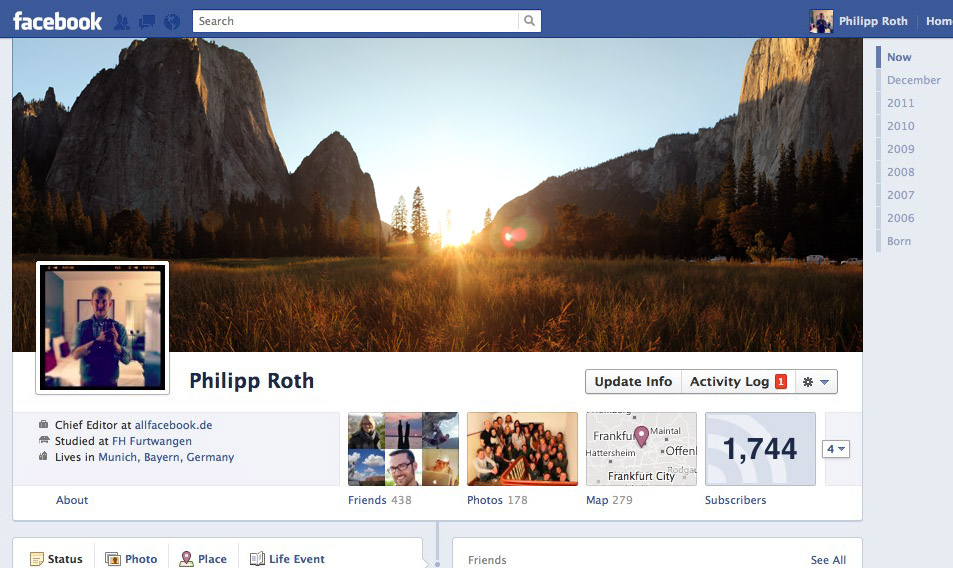
Task: Select the Photo composer tab
Action: [131, 559]
